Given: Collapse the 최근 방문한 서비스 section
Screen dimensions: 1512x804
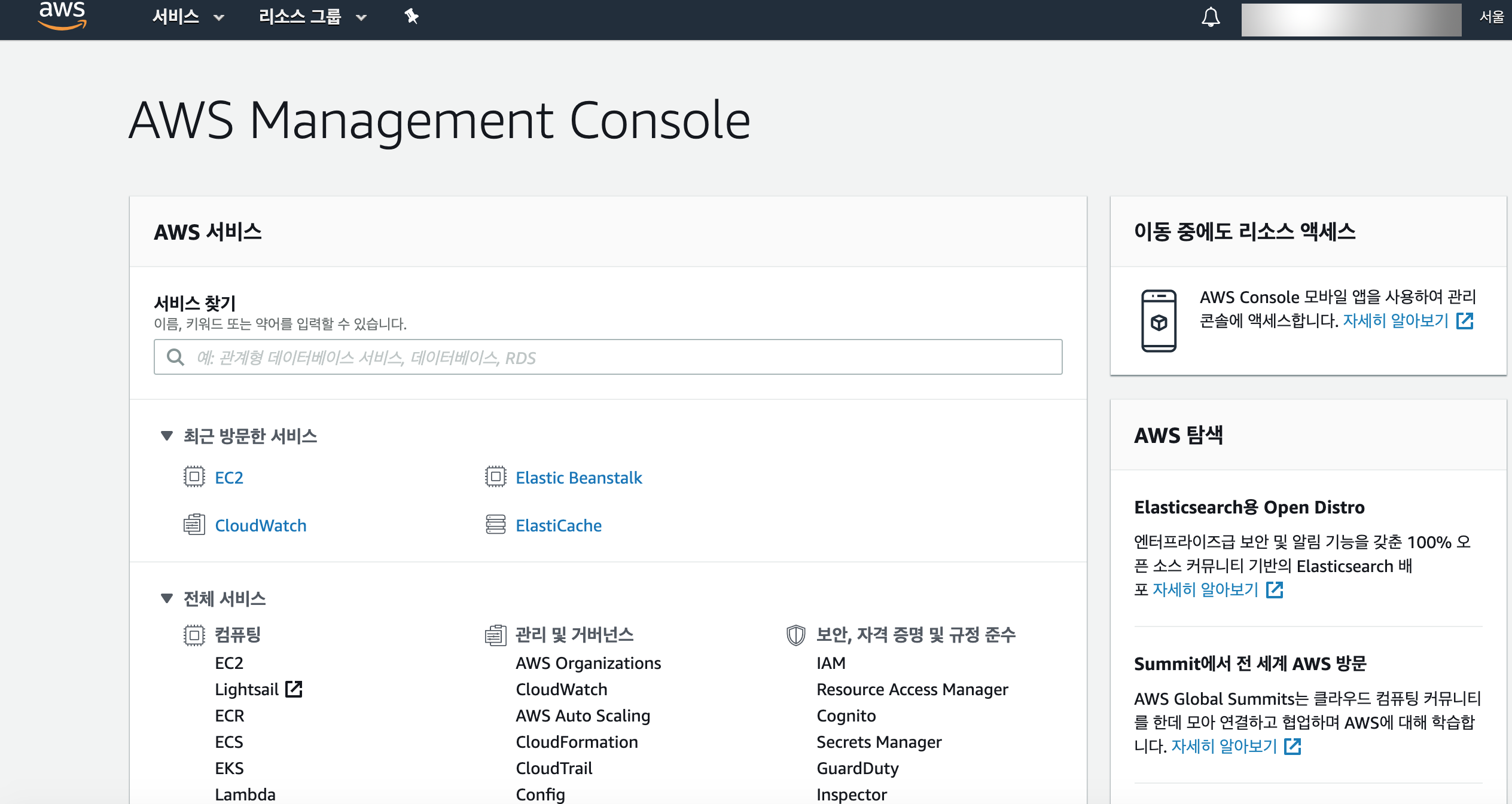Looking at the screenshot, I should click(167, 436).
